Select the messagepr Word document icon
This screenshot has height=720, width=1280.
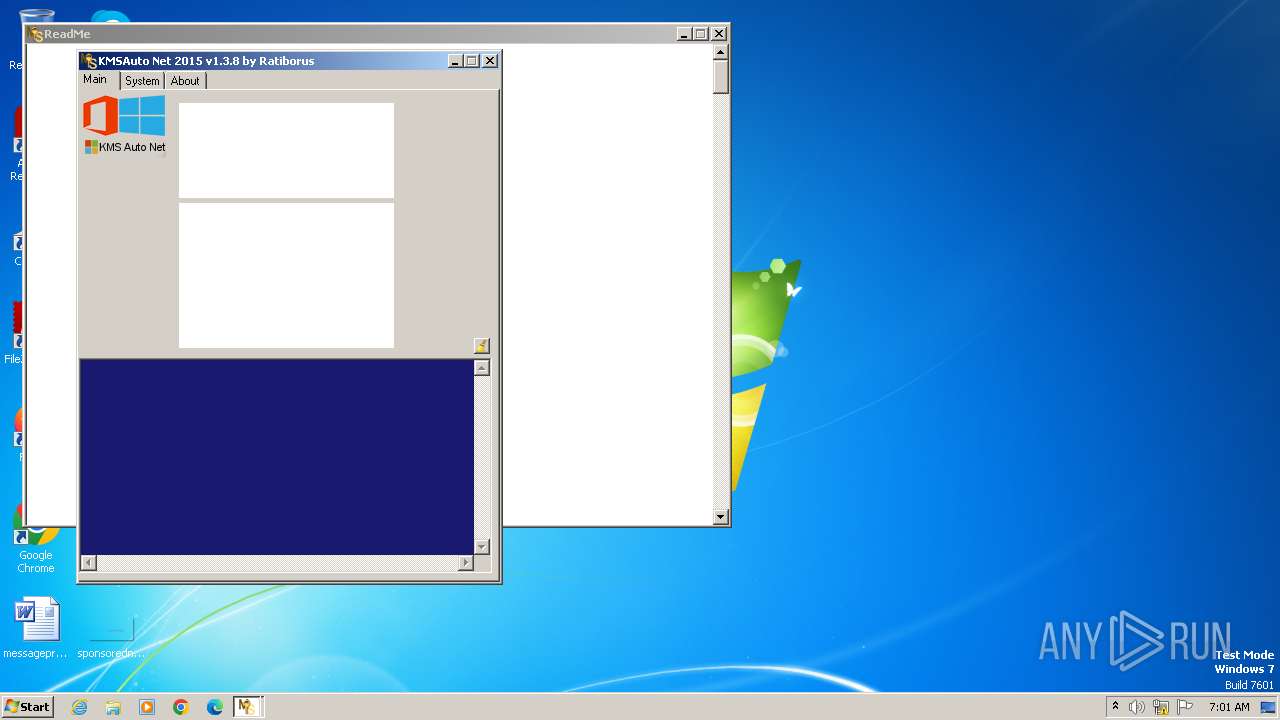pos(37,628)
